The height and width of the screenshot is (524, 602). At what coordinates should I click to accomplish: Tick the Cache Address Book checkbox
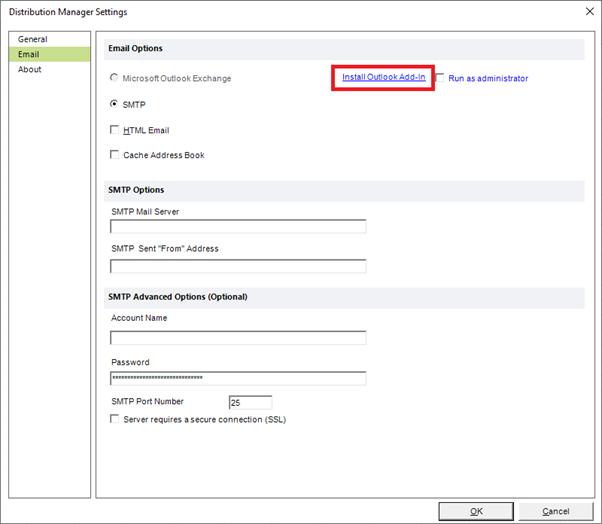[x=114, y=155]
